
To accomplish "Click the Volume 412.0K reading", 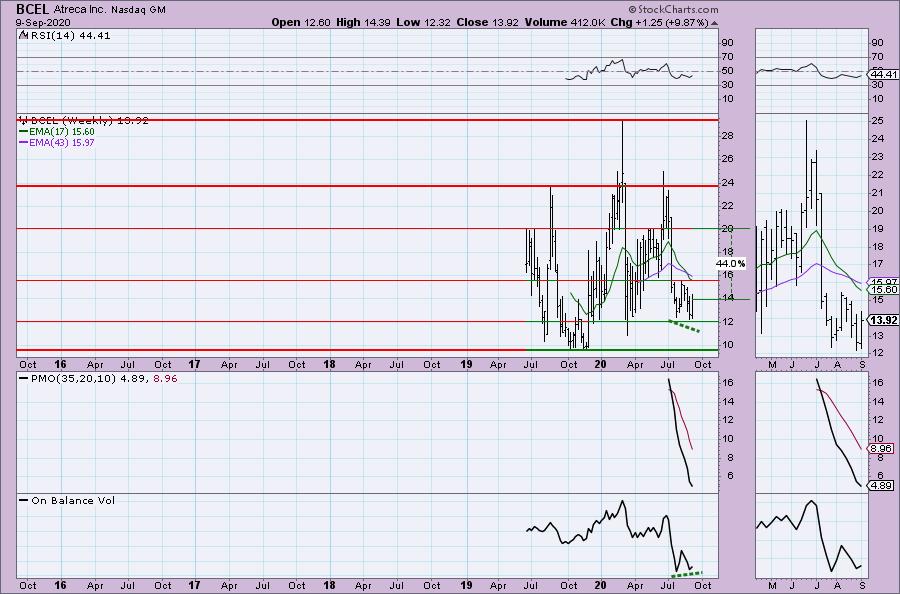I will (564, 22).
